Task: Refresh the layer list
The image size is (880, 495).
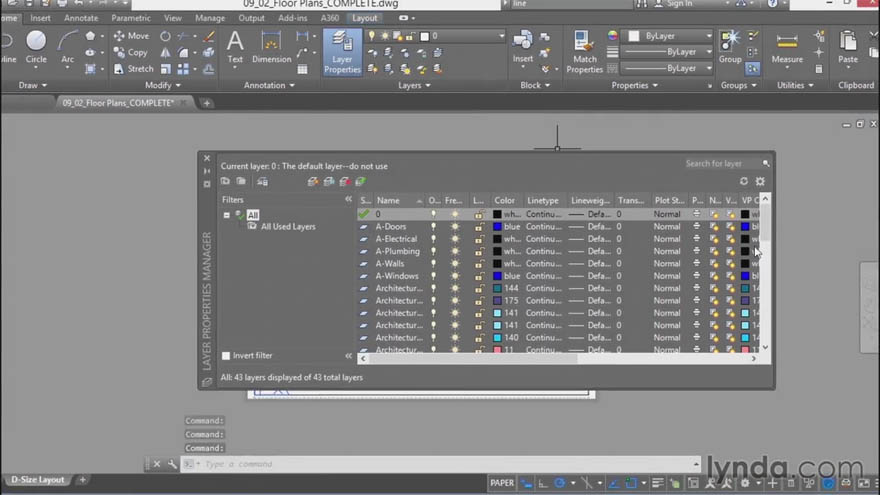Action: (744, 181)
